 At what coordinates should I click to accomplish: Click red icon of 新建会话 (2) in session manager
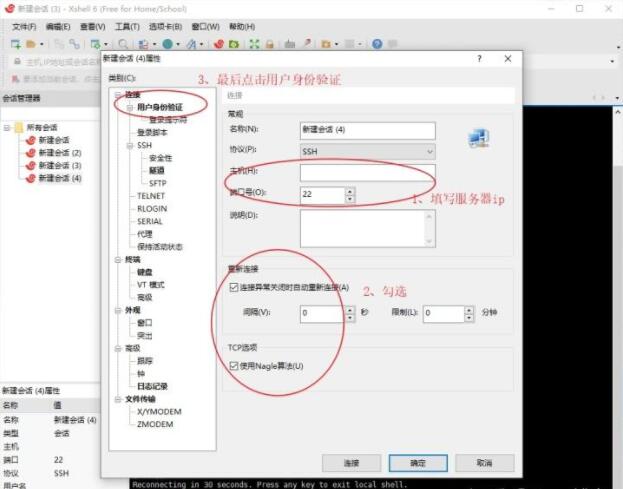31,153
